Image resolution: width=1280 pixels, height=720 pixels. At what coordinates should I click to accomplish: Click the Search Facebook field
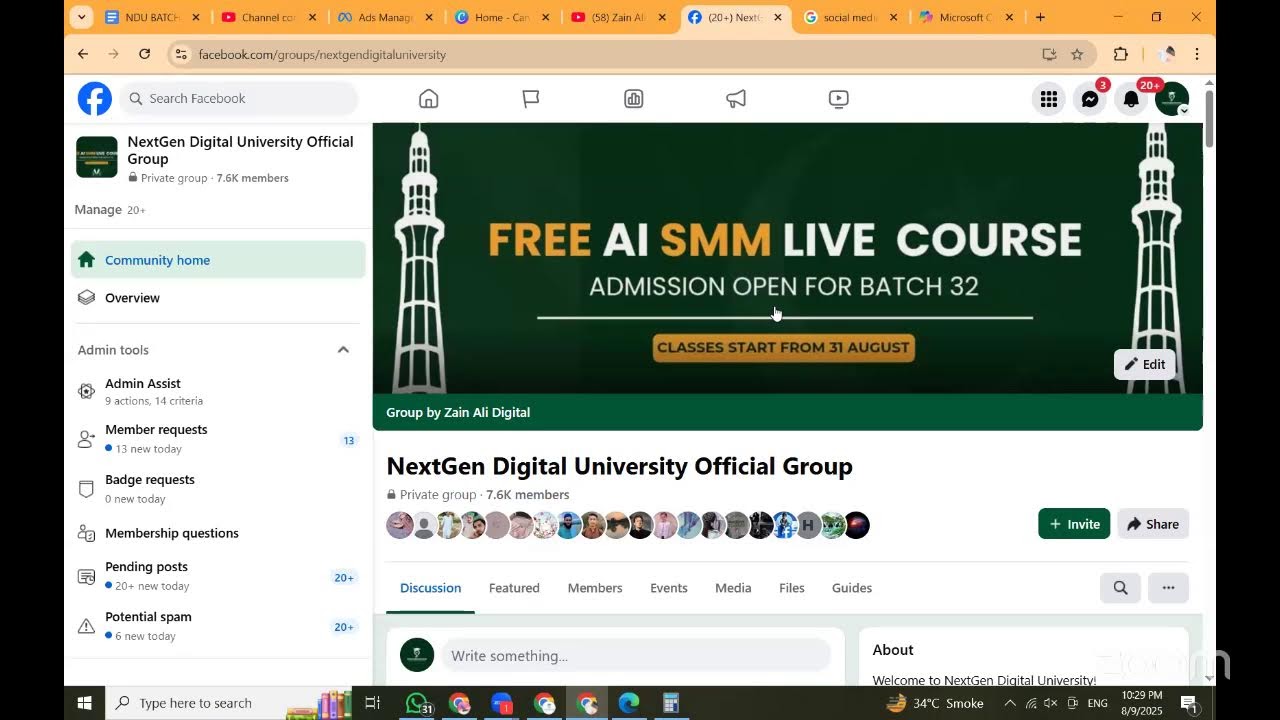(239, 98)
